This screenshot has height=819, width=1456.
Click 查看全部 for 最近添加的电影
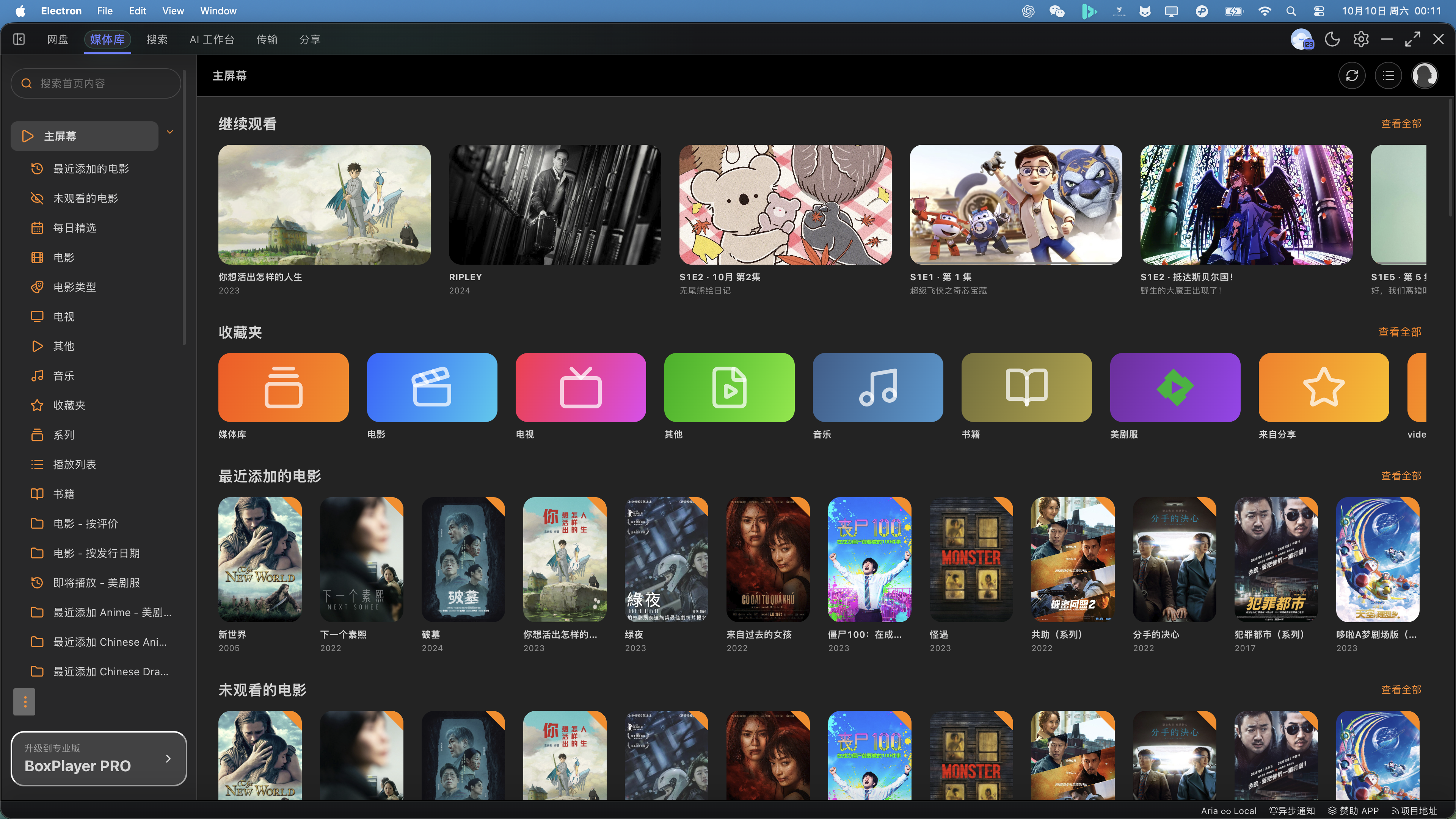pos(1401,476)
